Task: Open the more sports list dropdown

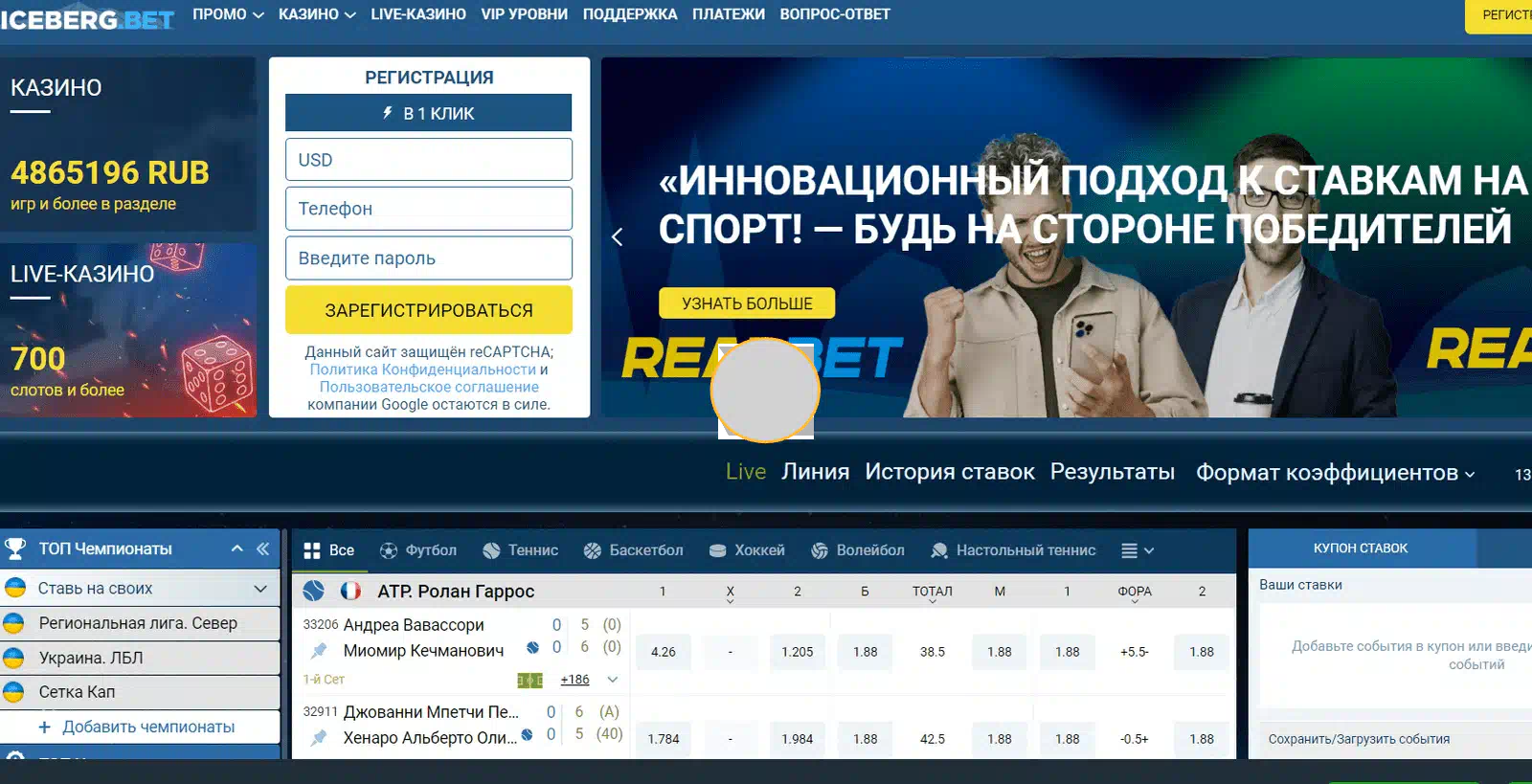Action: pos(1138,550)
